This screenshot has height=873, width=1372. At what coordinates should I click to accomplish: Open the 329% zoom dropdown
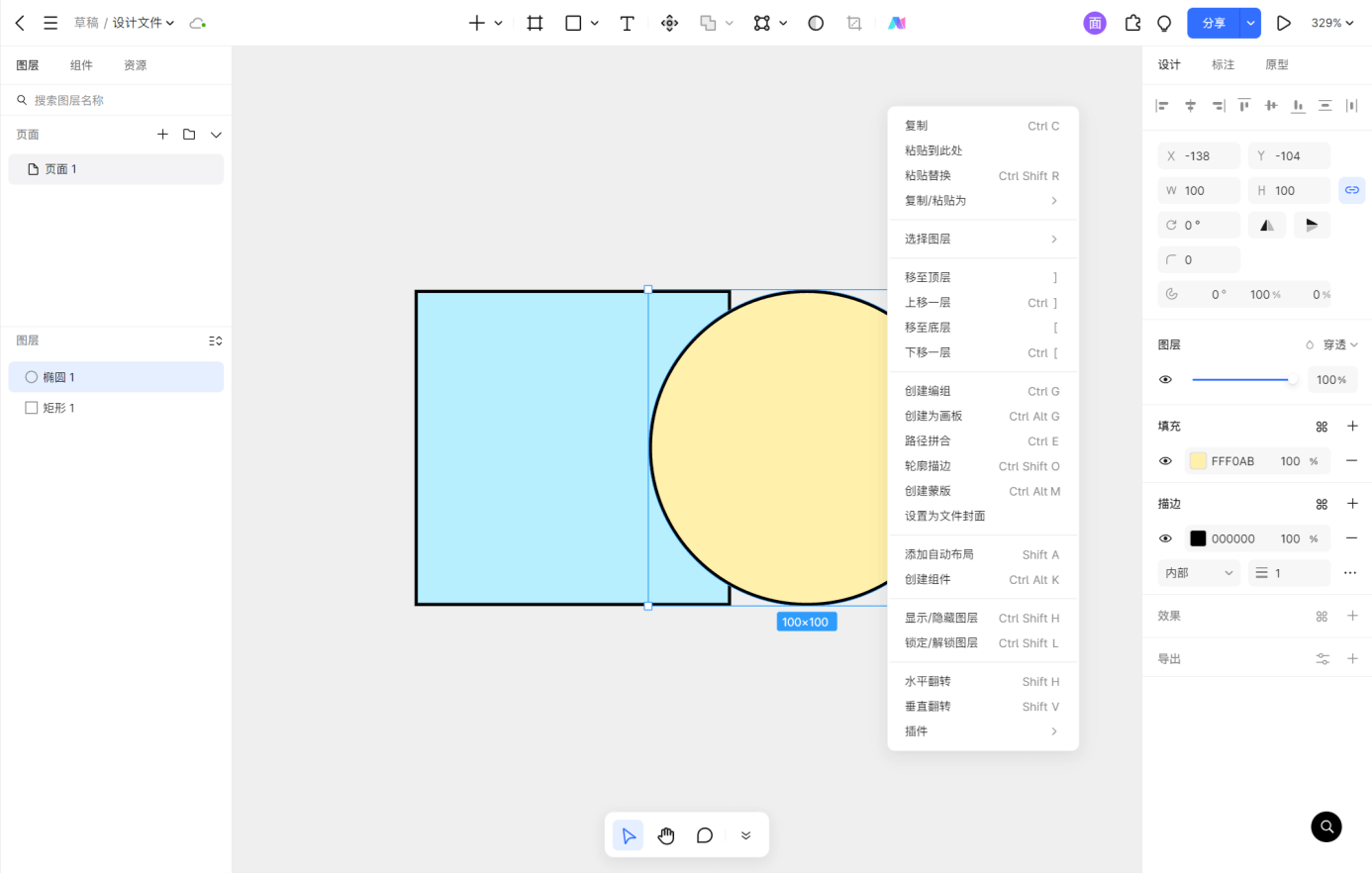point(1332,23)
